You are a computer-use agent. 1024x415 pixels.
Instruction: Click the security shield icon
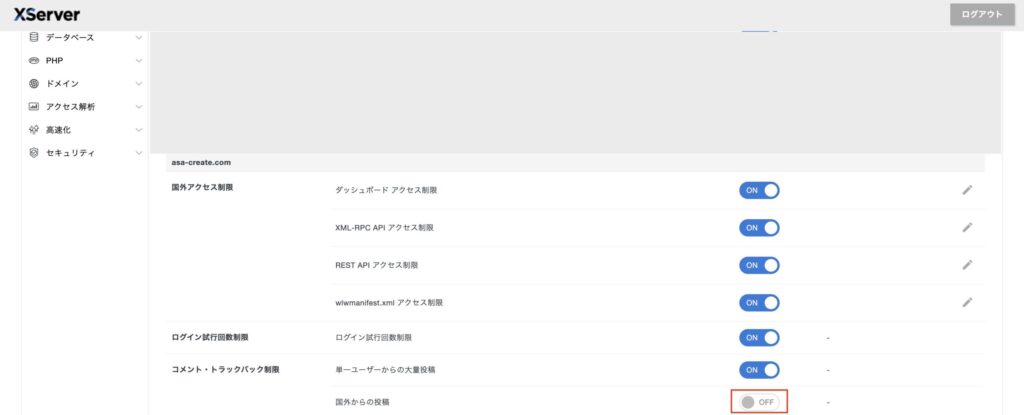coord(34,152)
